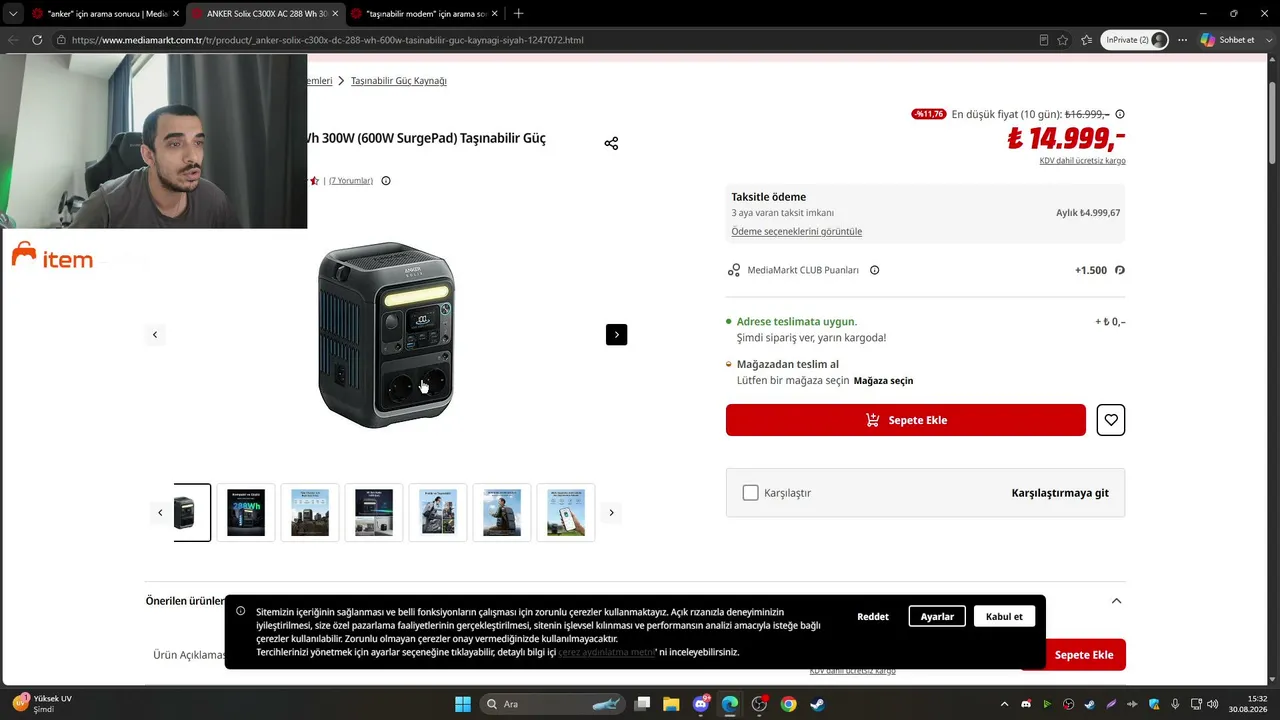Reject cookies with the Reddet button
This screenshot has height=720, width=1280.
[x=873, y=616]
